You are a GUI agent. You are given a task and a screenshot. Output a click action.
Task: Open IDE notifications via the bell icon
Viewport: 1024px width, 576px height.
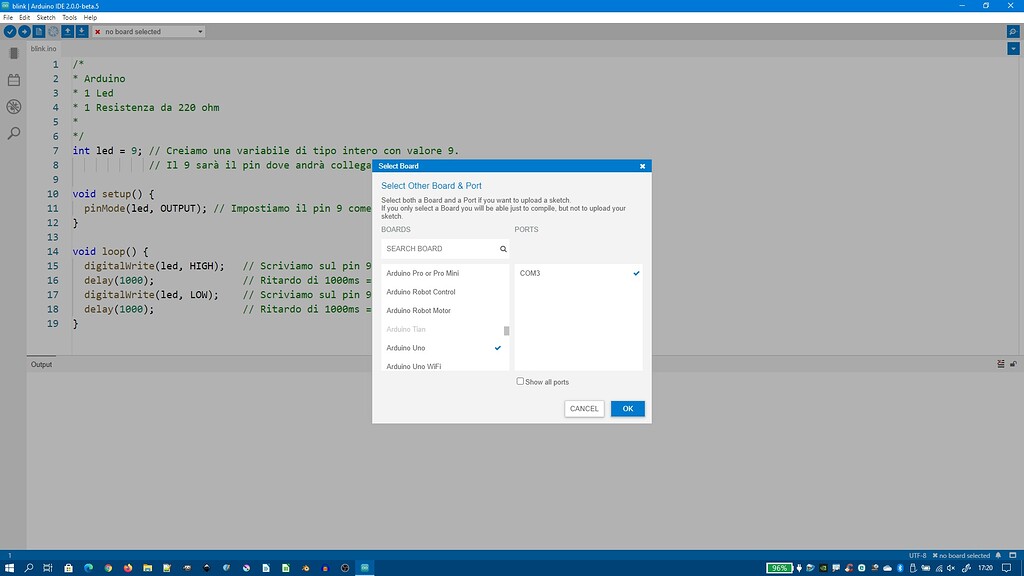click(997, 555)
